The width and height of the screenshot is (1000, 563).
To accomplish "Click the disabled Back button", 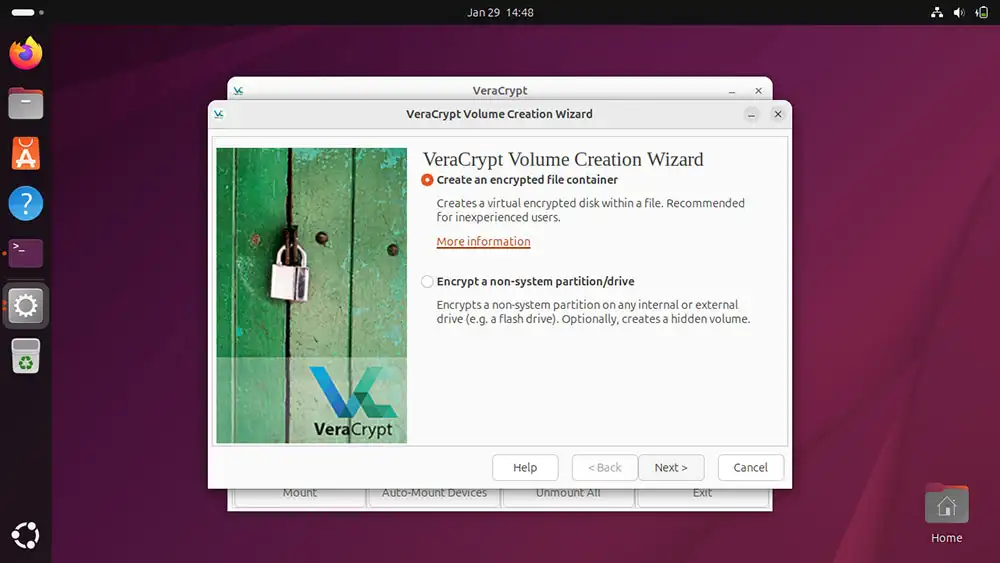I will [605, 467].
